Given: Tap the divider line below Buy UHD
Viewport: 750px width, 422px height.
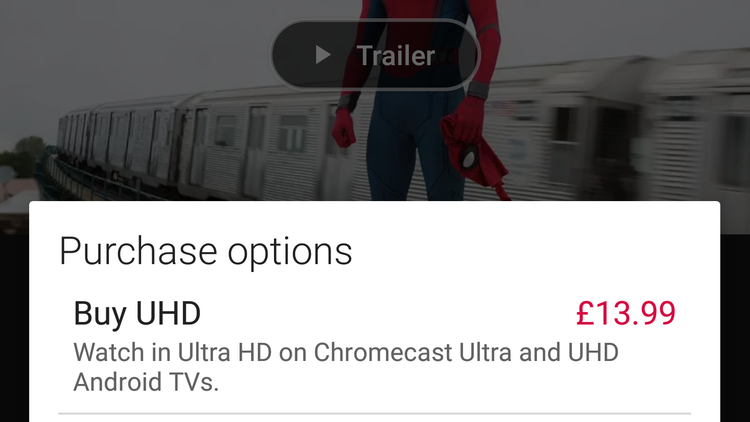Looking at the screenshot, I should (x=375, y=413).
